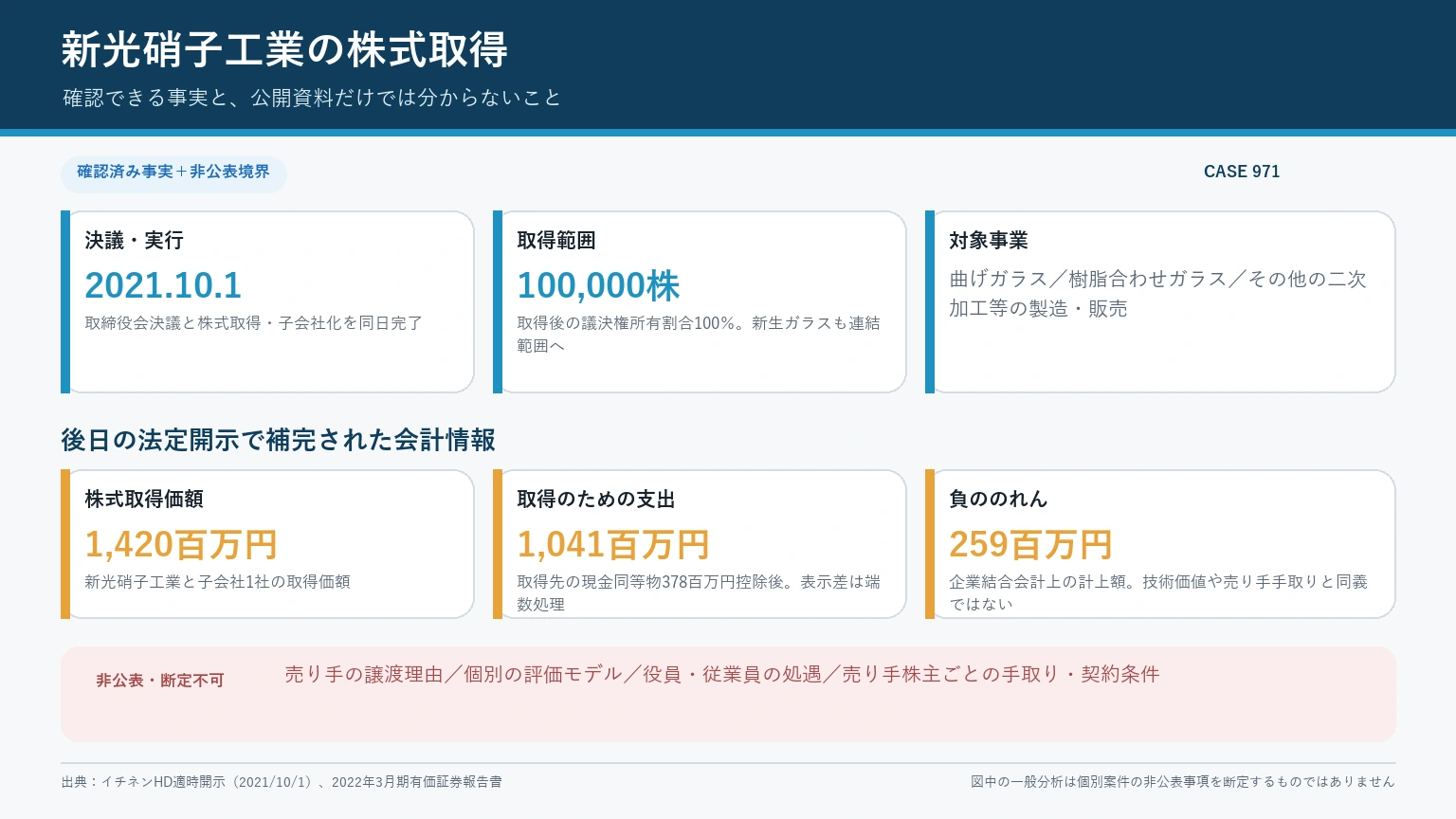This screenshot has width=1456, height=819.
Task: Select the 対象事業 card heading
Action: click(x=989, y=241)
